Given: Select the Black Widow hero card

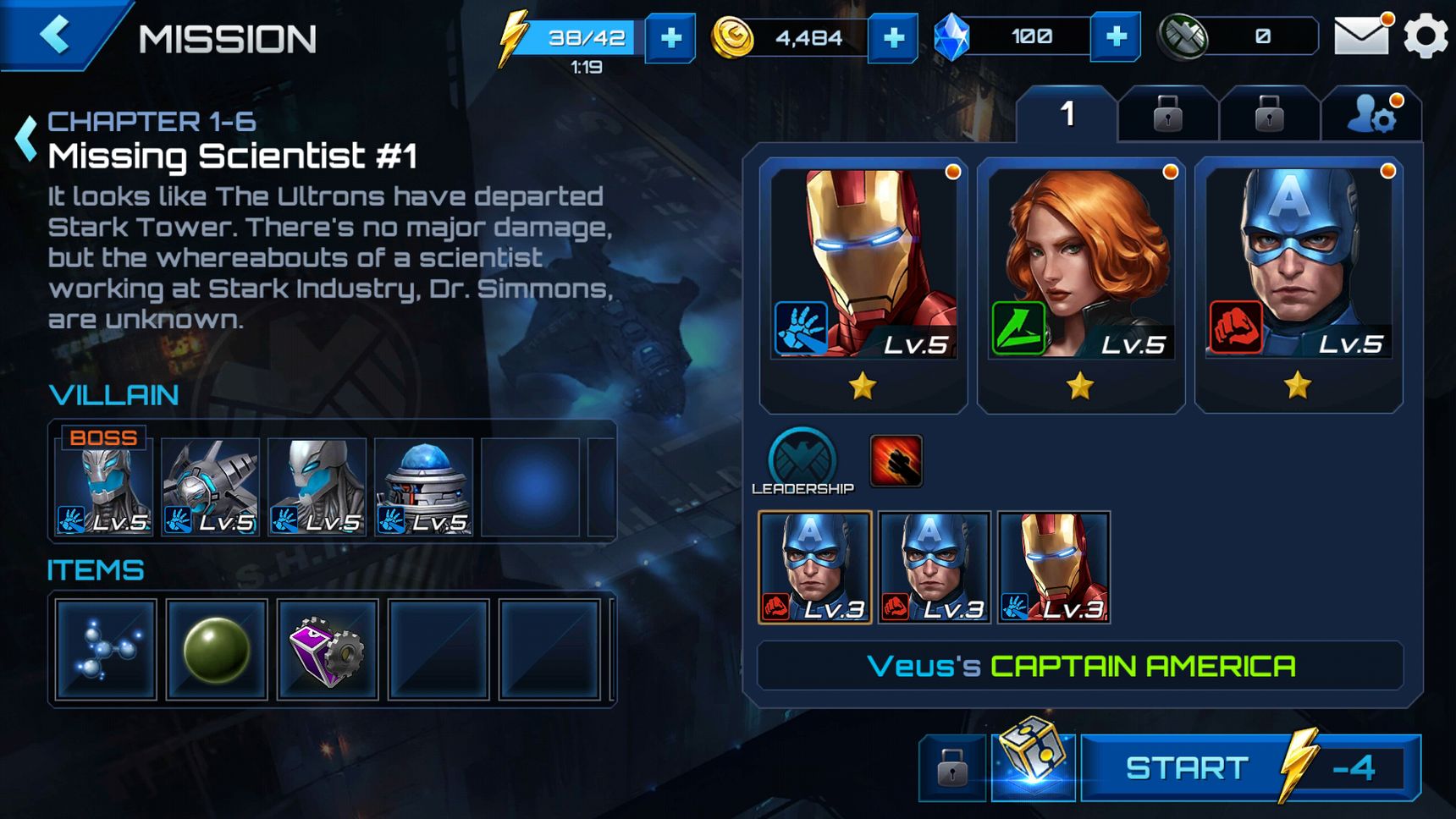Looking at the screenshot, I should [x=1081, y=285].
